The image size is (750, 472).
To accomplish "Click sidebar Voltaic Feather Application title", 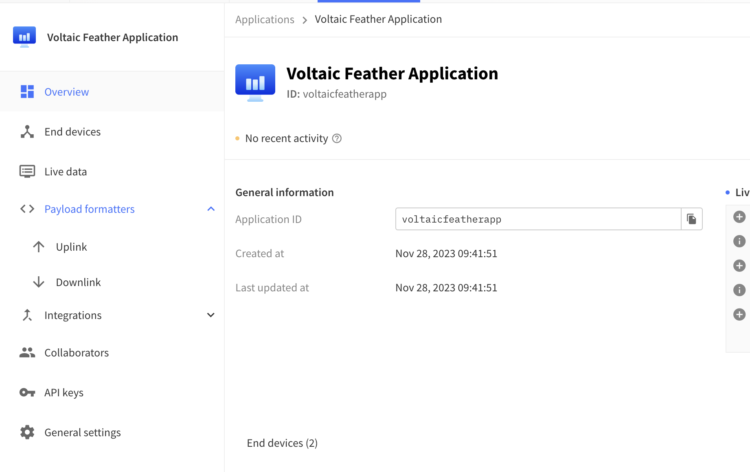I will pos(112,37).
